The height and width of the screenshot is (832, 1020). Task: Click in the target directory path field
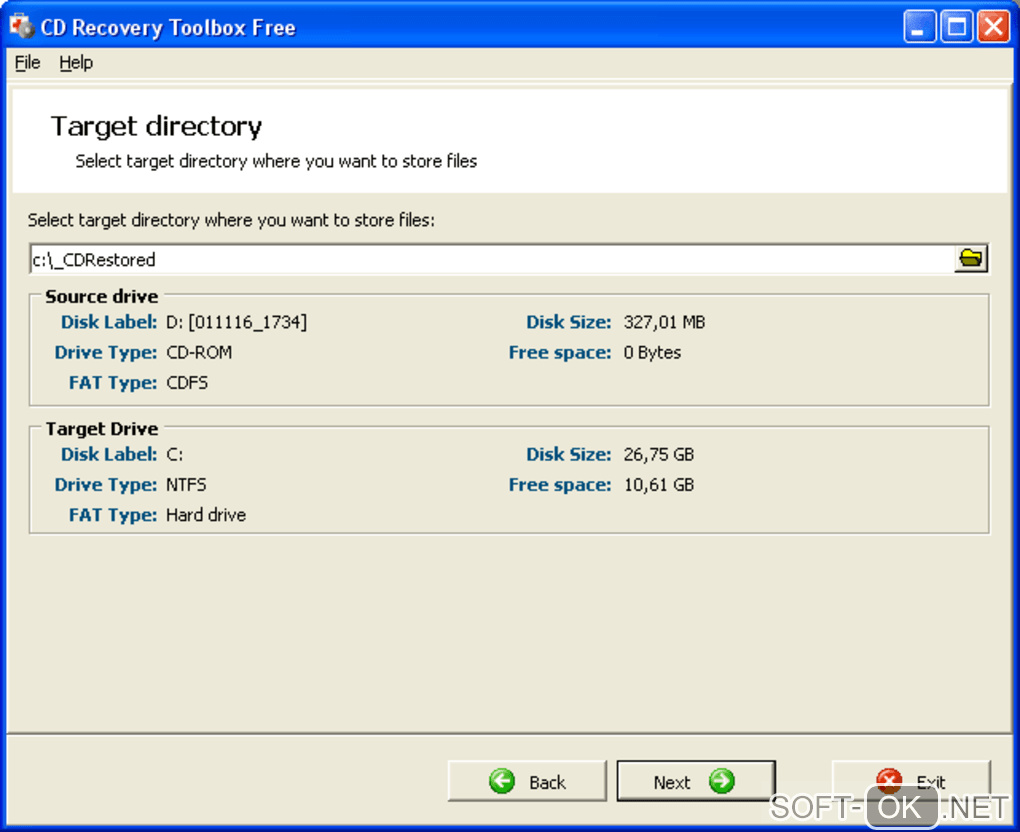pyautogui.click(x=492, y=260)
